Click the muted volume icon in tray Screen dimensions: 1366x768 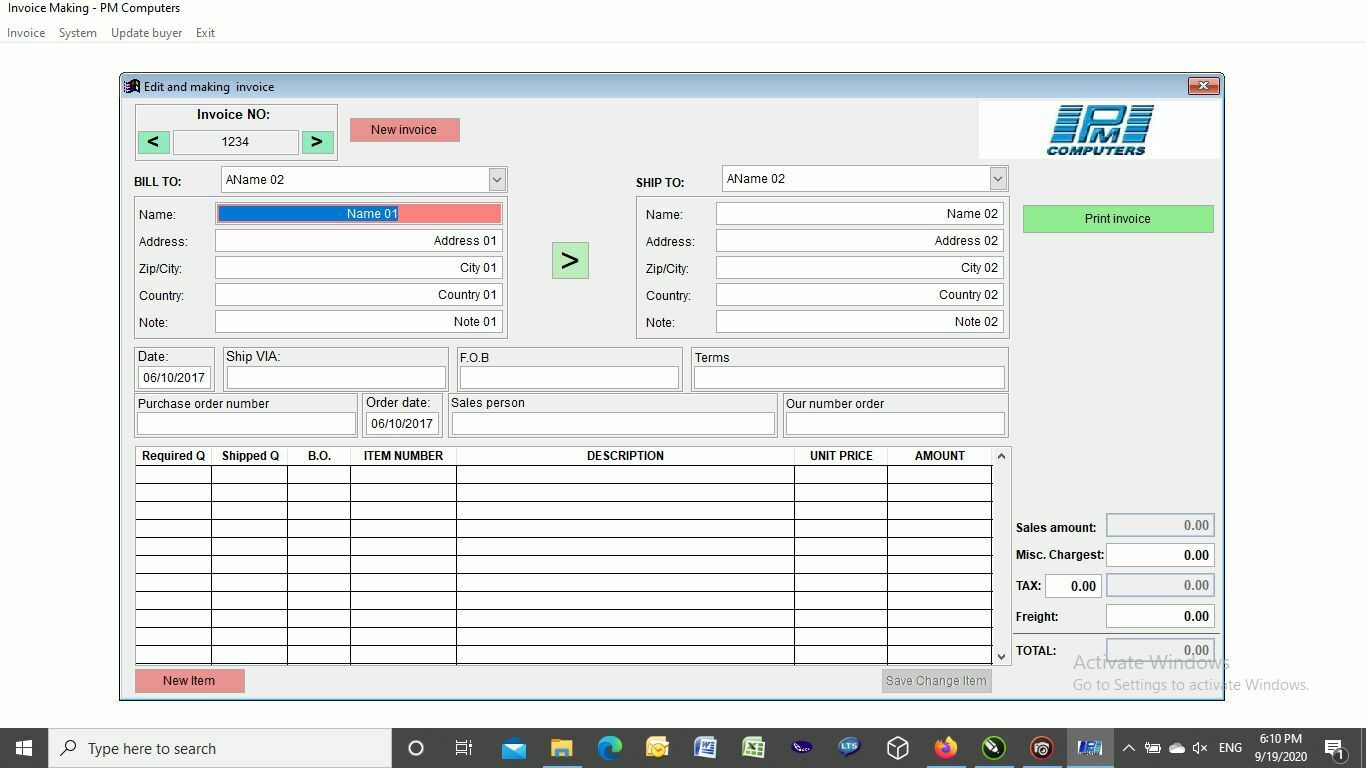pos(1201,748)
